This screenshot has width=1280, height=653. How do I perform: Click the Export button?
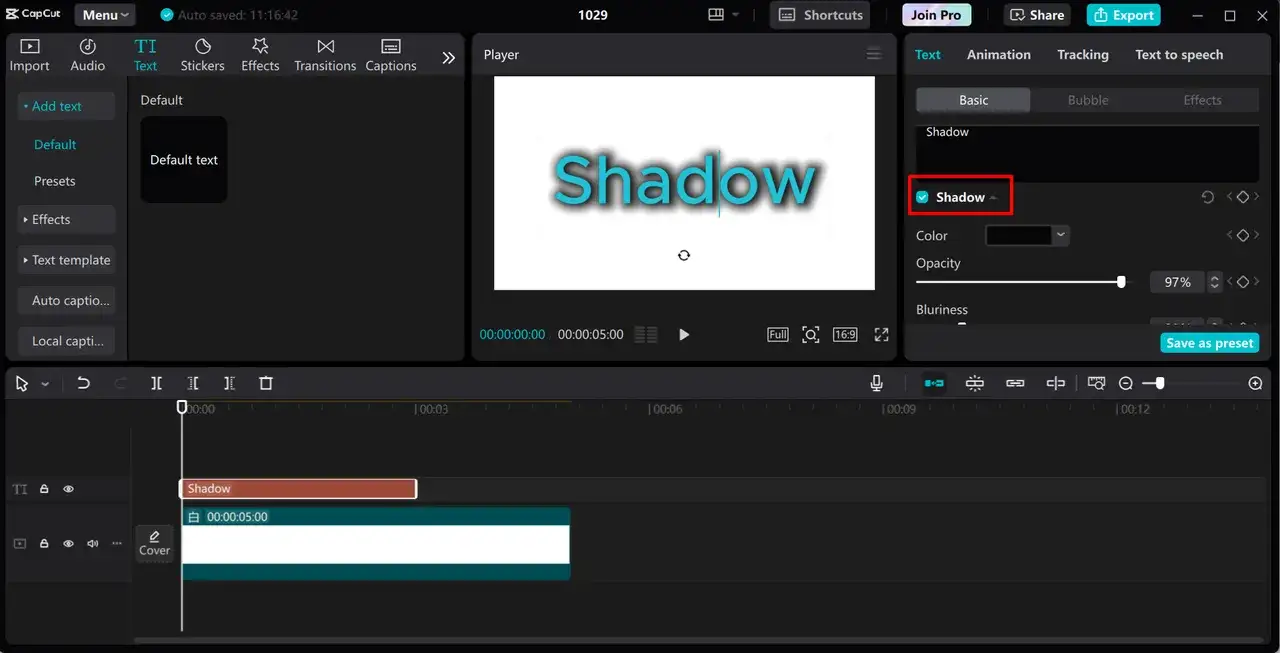tap(1123, 15)
